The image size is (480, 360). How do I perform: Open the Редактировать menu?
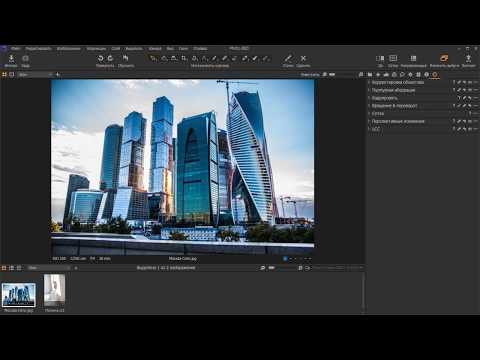tap(38, 49)
